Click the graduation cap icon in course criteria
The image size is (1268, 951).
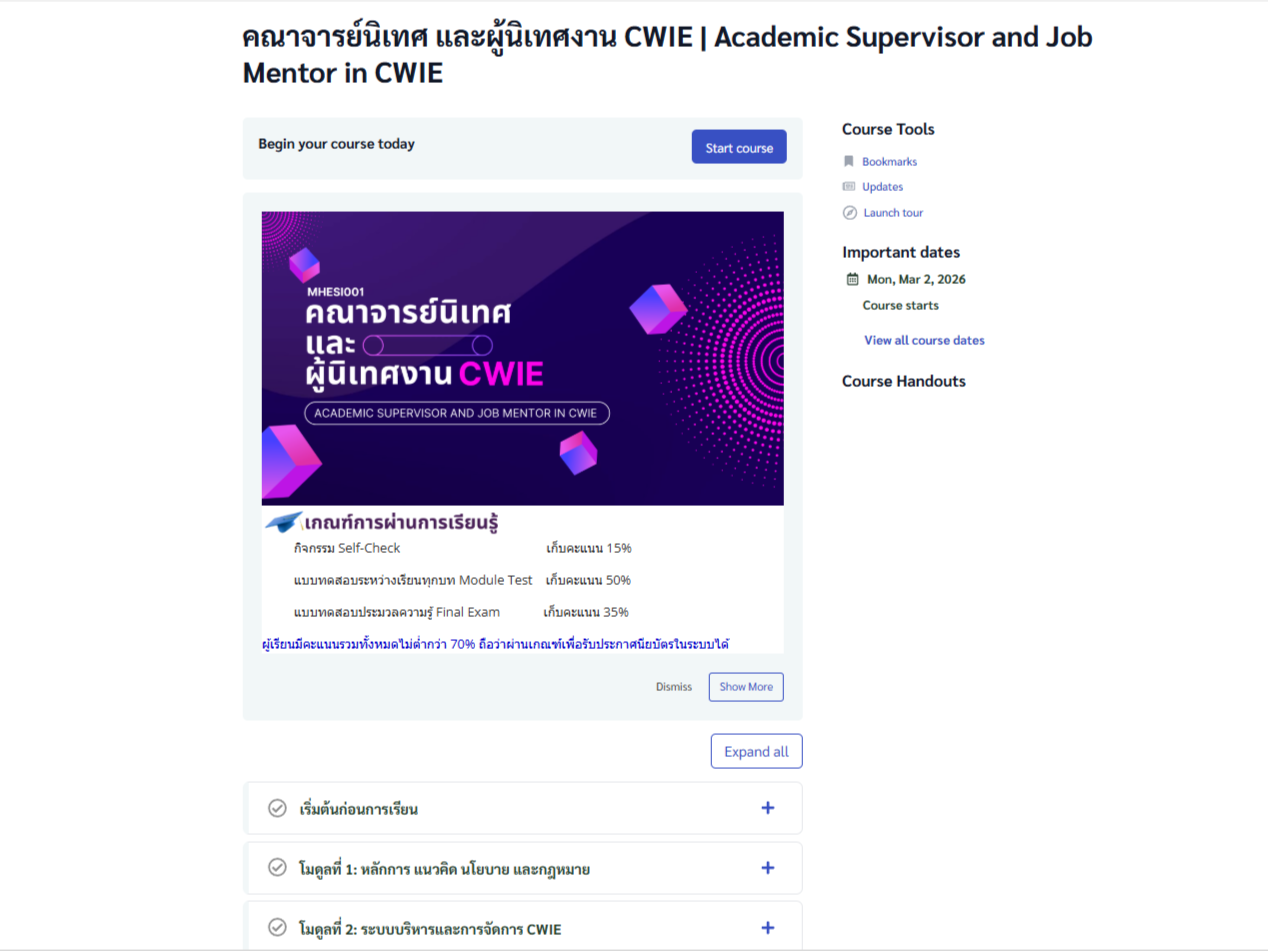click(283, 522)
